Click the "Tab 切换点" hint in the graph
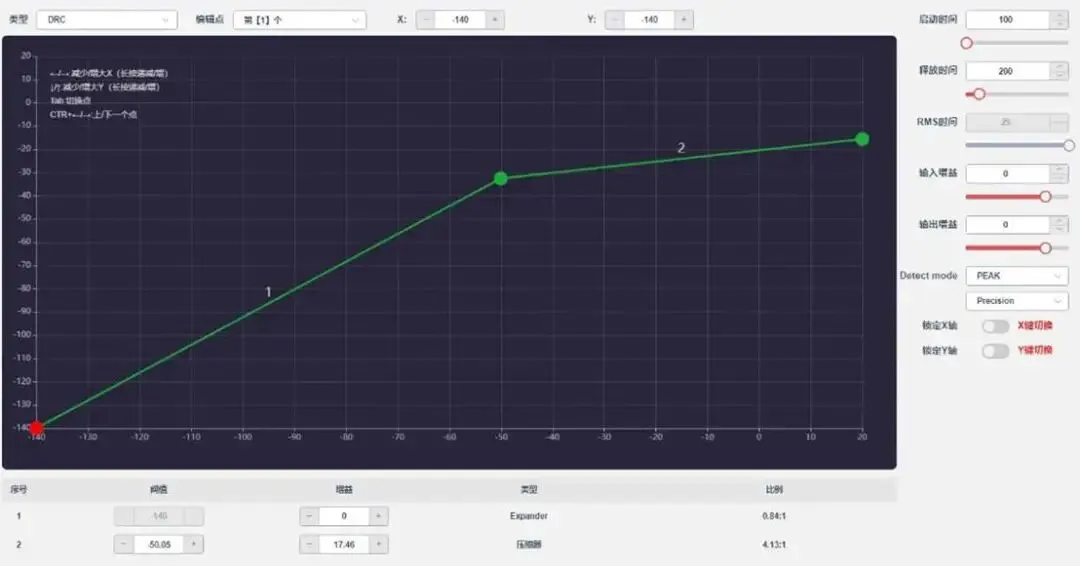This screenshot has height=566, width=1080. pyautogui.click(x=70, y=101)
